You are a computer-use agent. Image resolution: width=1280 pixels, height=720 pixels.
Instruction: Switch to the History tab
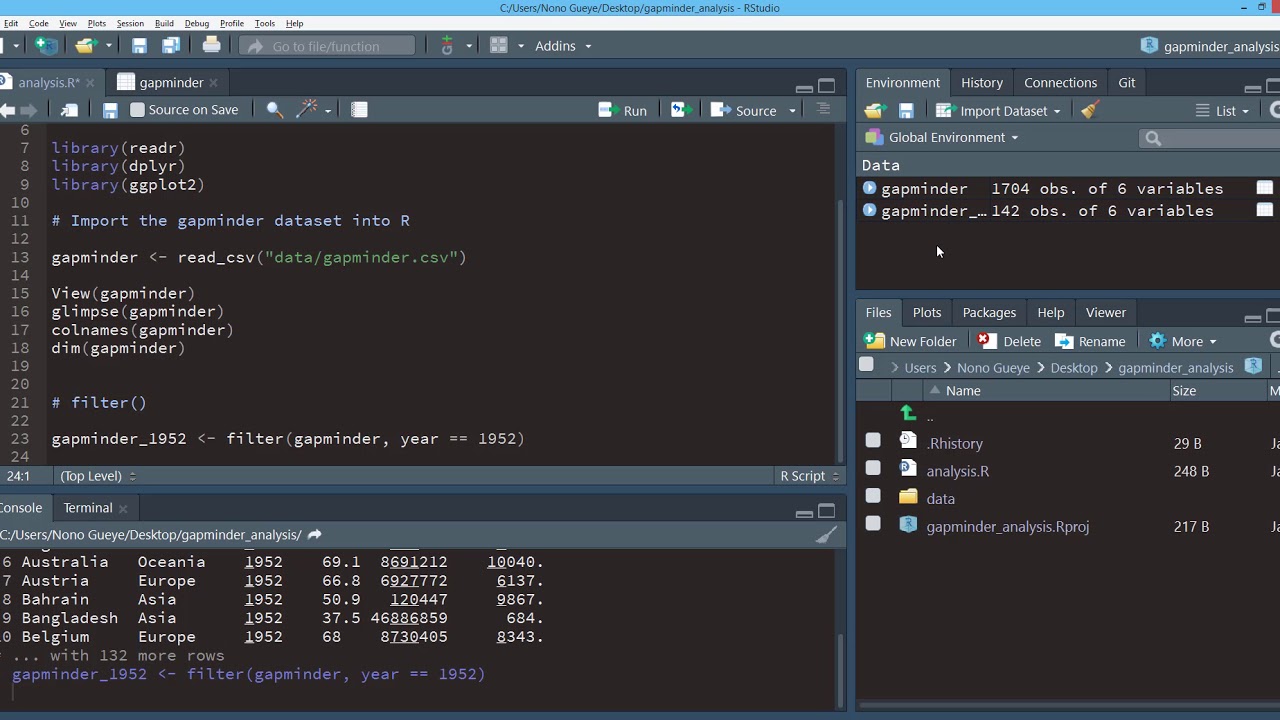982,83
